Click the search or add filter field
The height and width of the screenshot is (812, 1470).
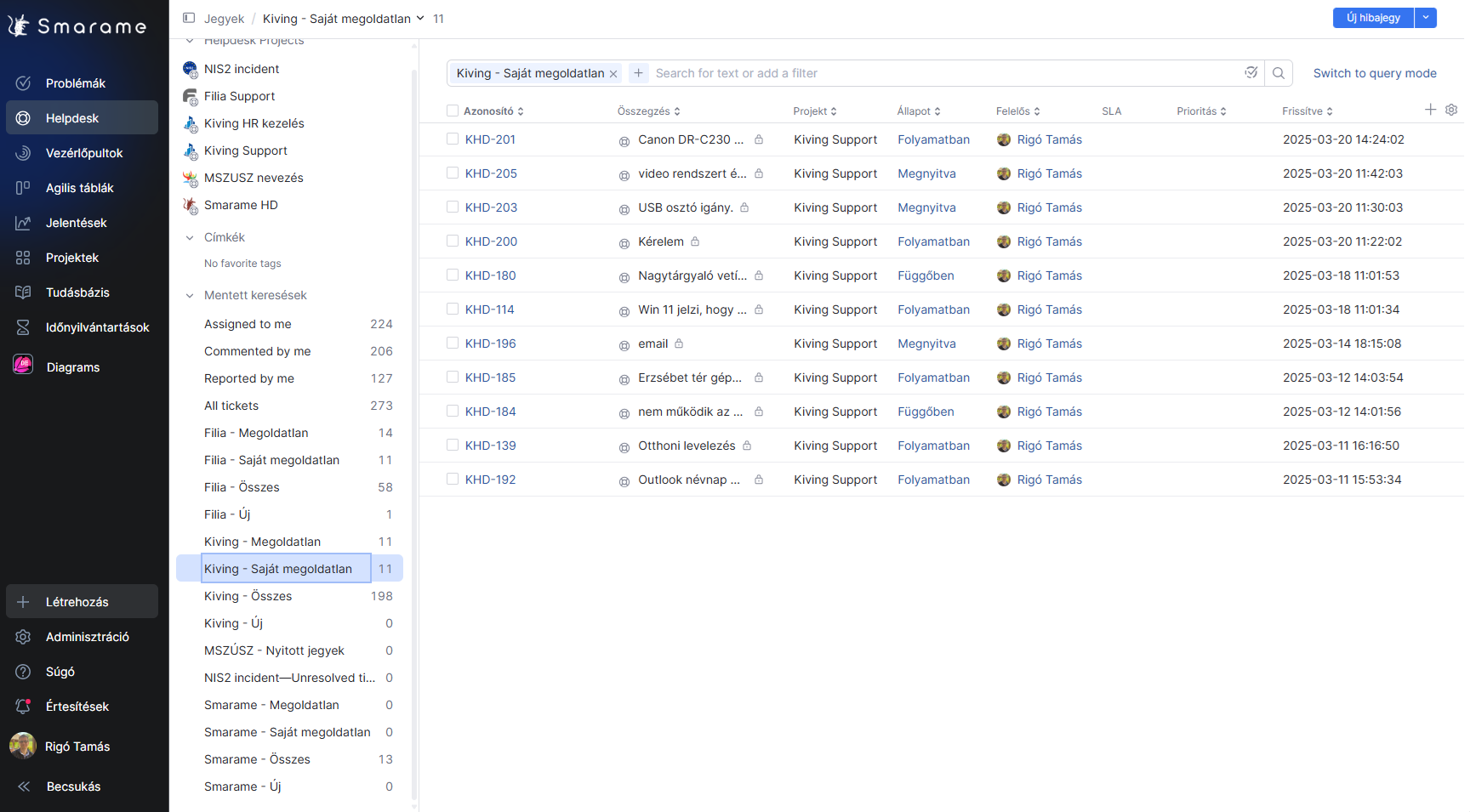(x=936, y=73)
